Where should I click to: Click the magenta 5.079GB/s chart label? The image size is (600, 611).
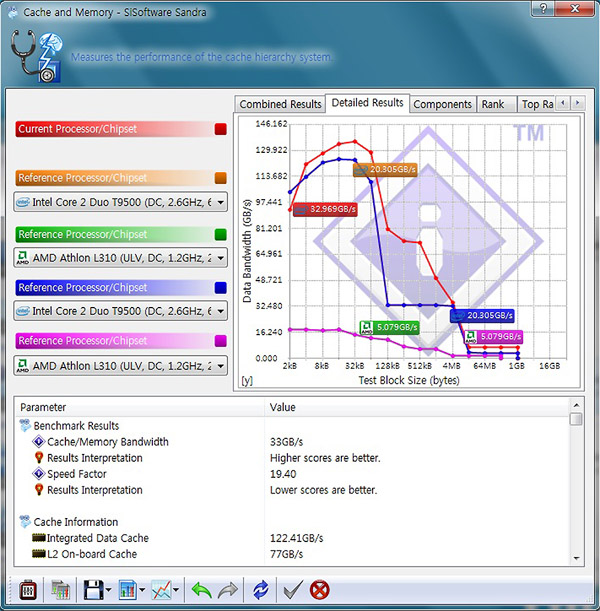point(494,336)
